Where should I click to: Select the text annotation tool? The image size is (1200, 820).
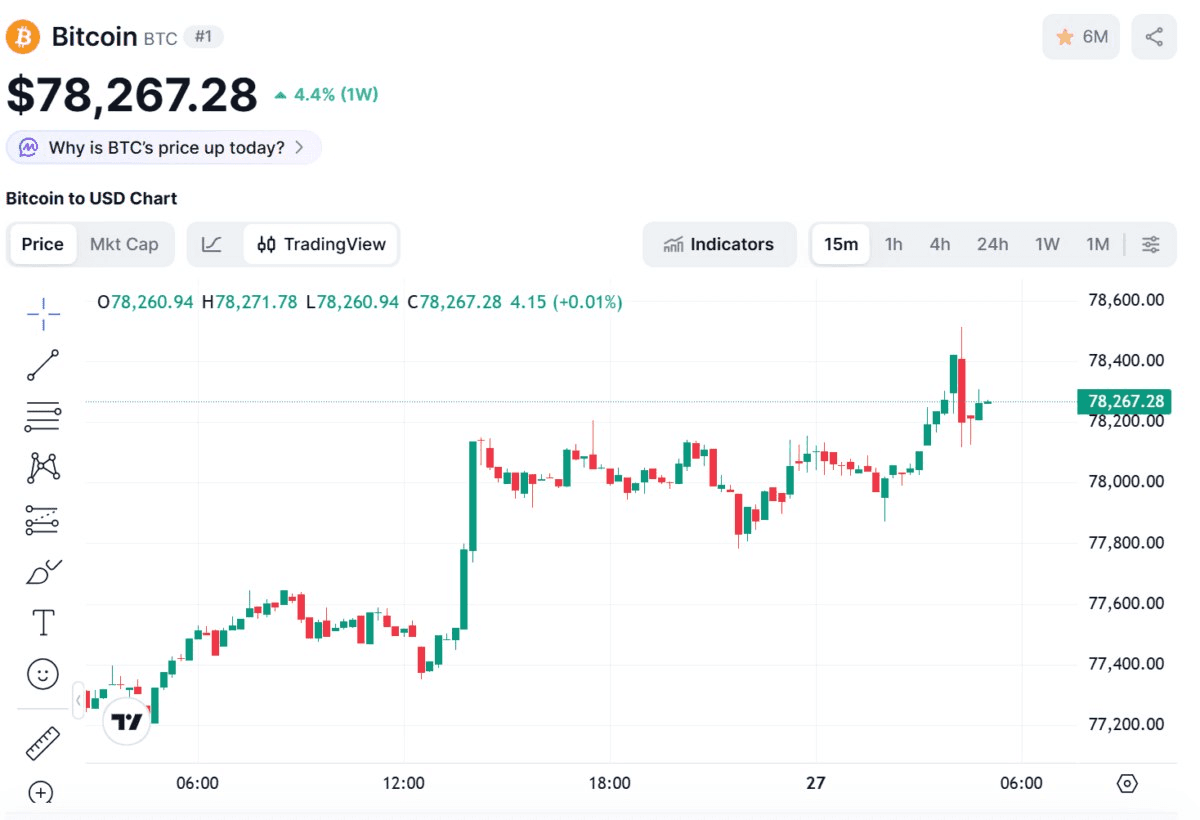pyautogui.click(x=43, y=623)
